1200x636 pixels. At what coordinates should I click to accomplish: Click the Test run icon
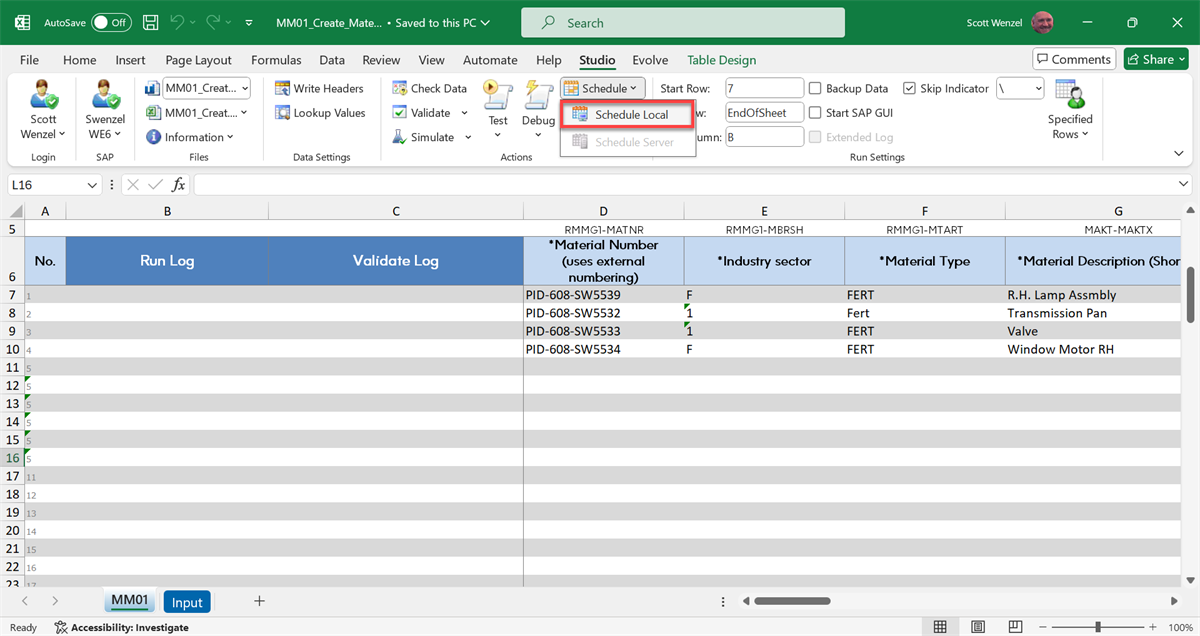coord(497,97)
